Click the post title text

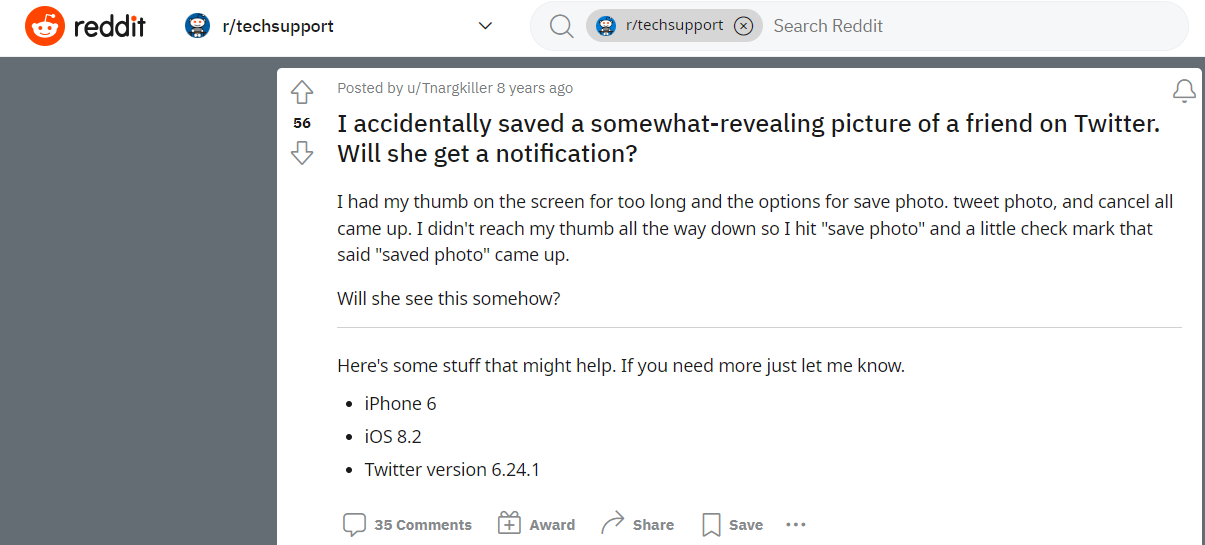[x=748, y=139]
